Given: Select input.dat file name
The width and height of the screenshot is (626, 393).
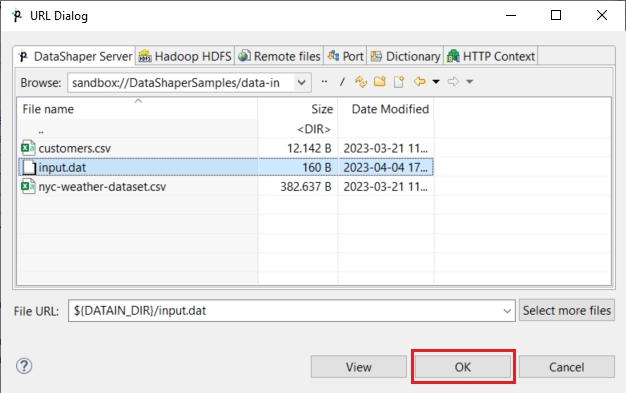Looking at the screenshot, I should (62, 167).
